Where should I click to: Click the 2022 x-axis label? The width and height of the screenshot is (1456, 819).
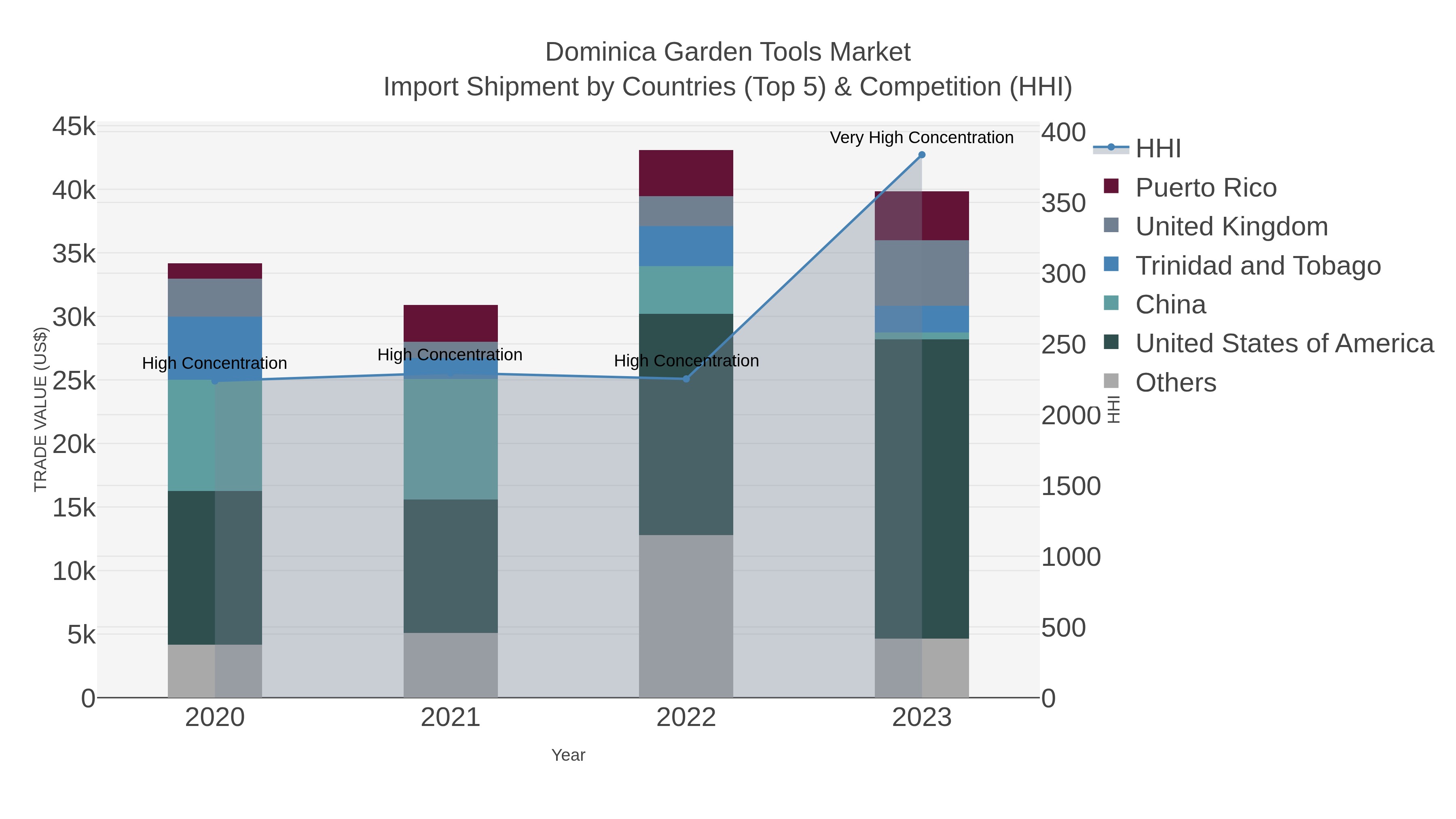(x=686, y=718)
